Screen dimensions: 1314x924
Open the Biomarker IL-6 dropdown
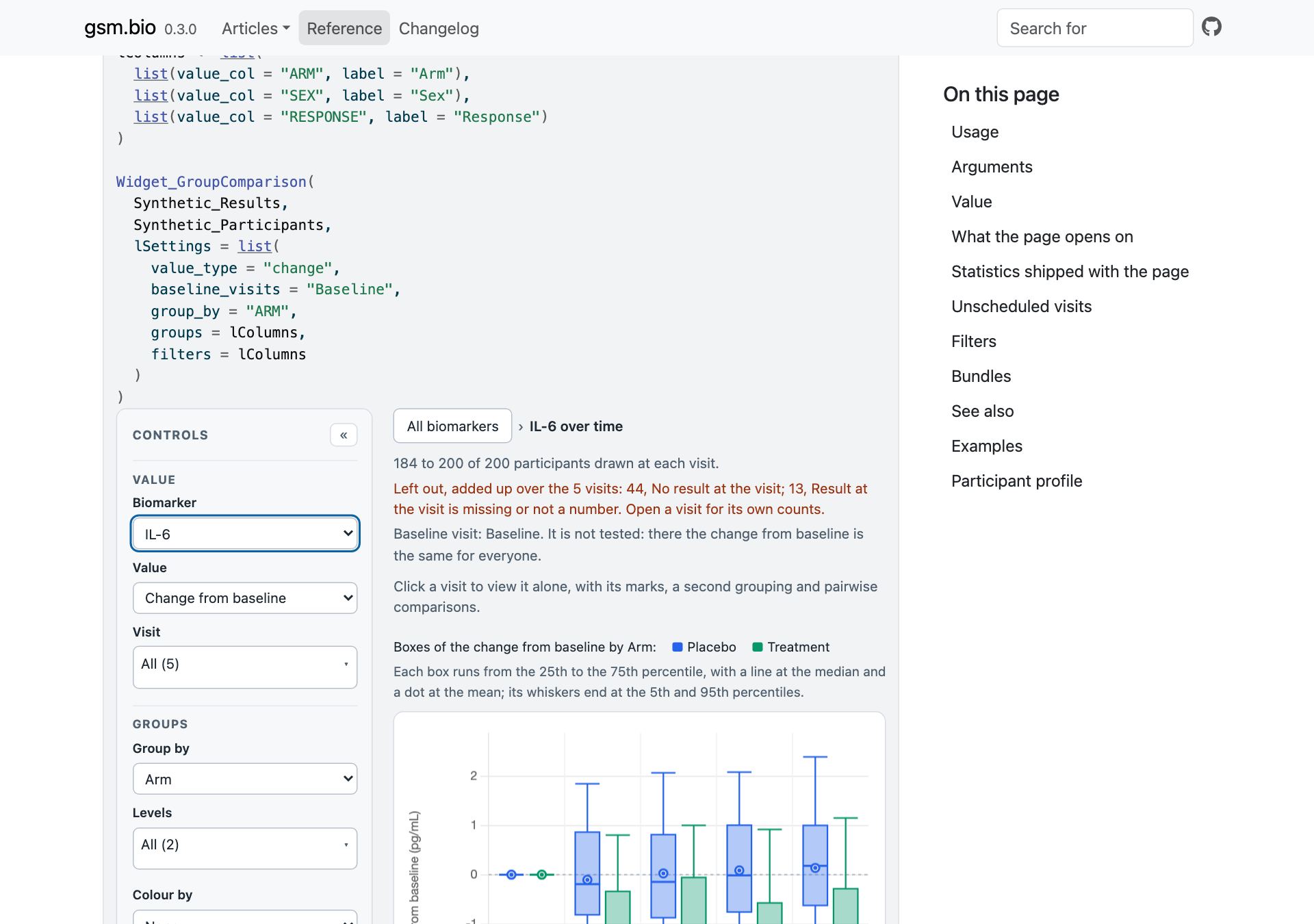[x=245, y=534]
